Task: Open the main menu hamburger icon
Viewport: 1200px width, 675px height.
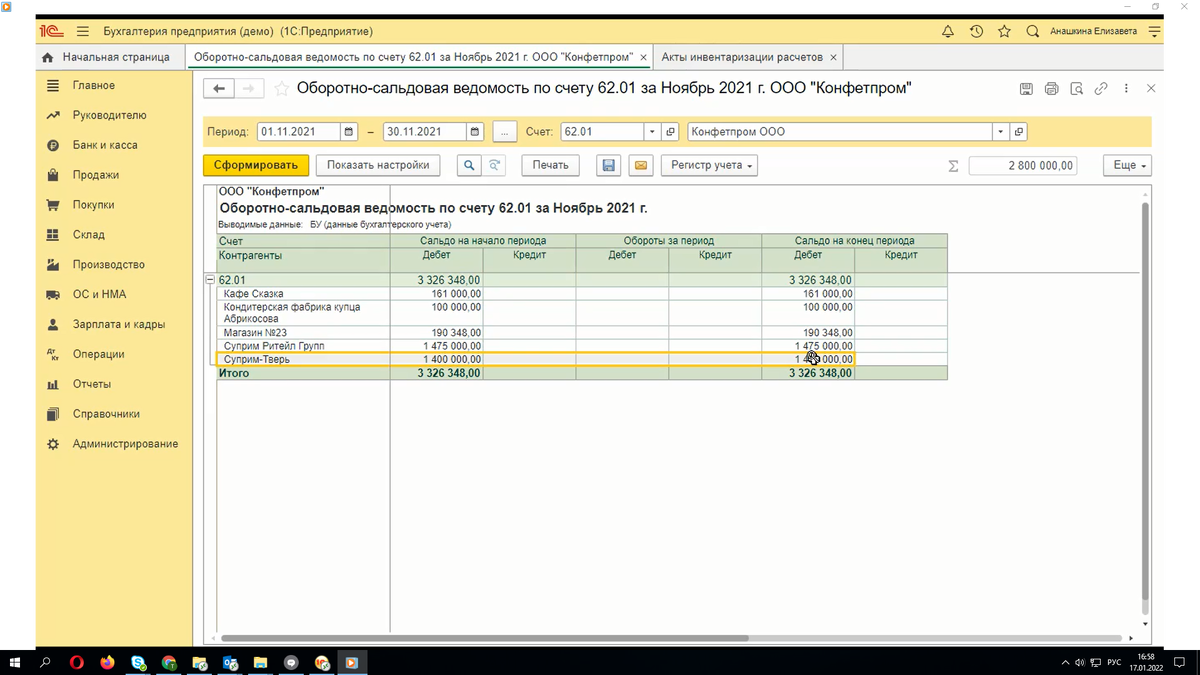Action: (x=82, y=32)
